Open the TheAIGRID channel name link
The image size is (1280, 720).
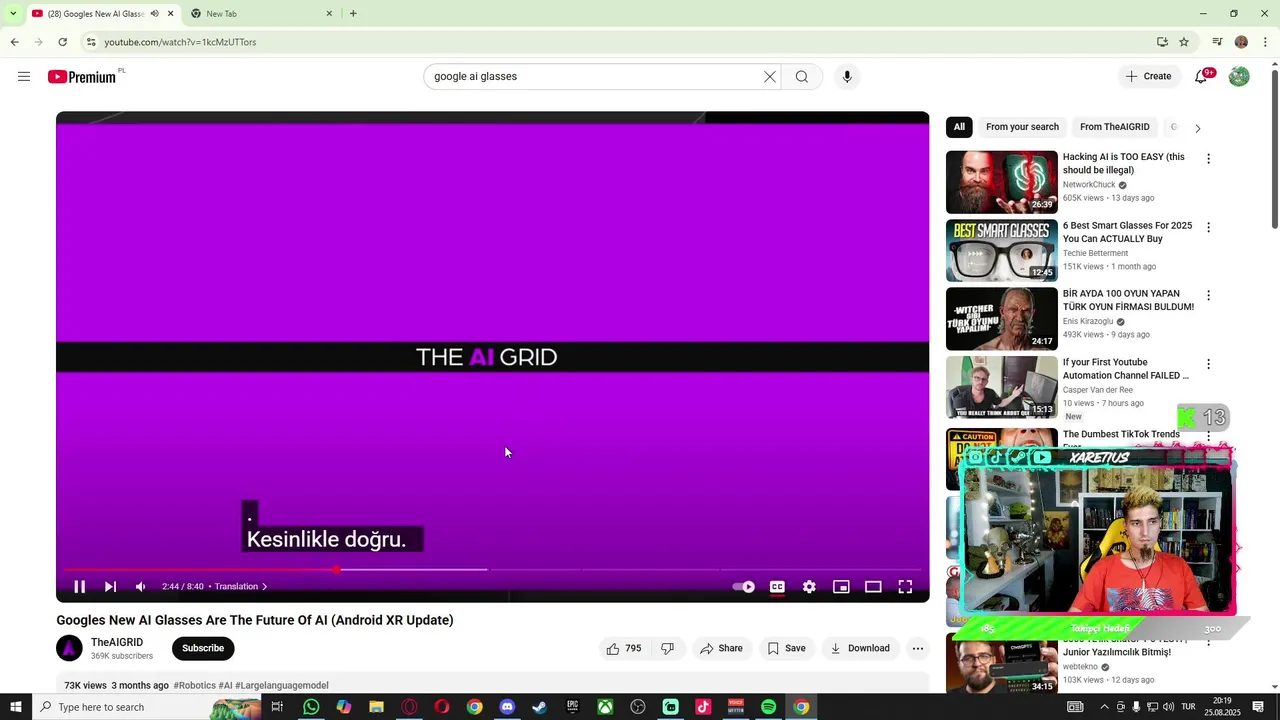[117, 643]
